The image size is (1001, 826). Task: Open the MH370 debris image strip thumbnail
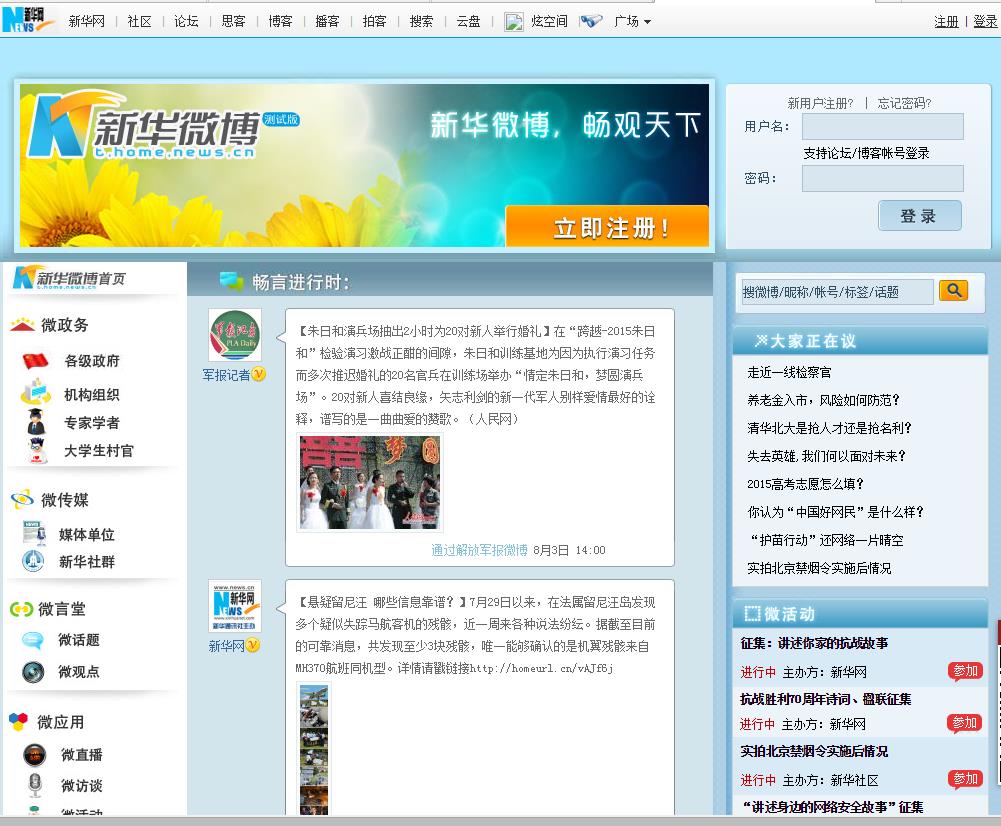click(x=314, y=749)
